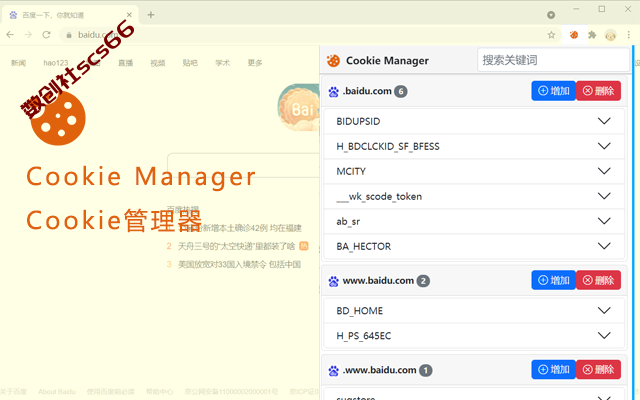Open the Cookie Manager extension icon in toolbar
The width and height of the screenshot is (640, 400).
pyautogui.click(x=574, y=35)
